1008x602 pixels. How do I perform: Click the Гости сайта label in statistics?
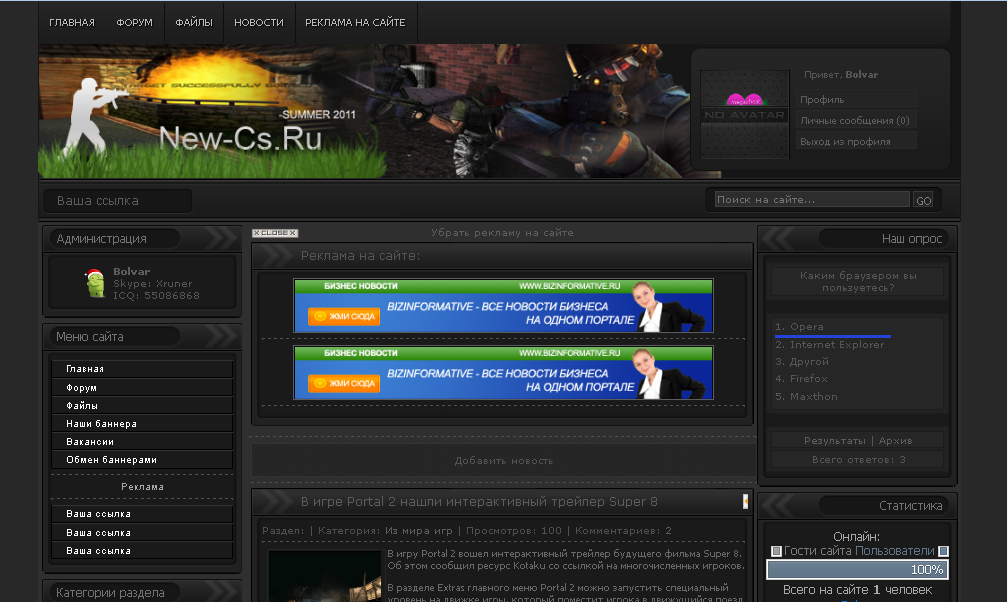pos(817,551)
